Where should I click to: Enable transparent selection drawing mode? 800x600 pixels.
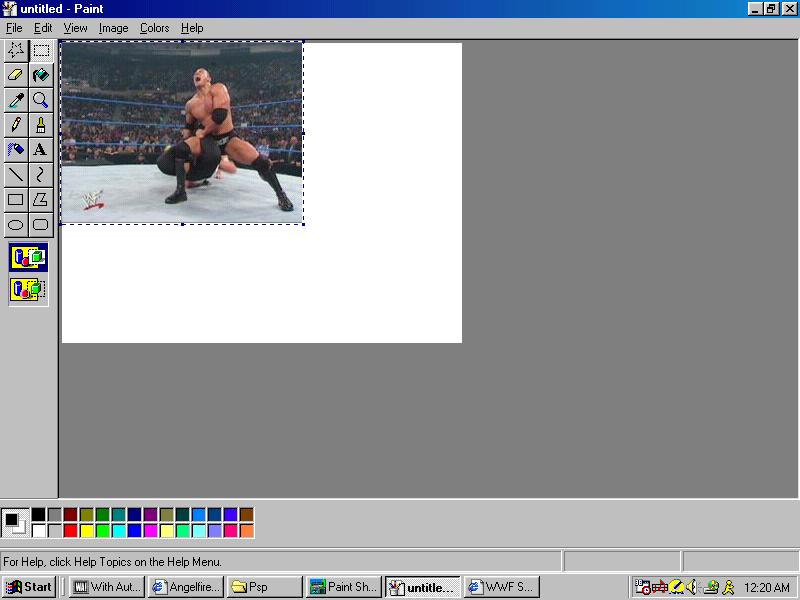point(28,290)
